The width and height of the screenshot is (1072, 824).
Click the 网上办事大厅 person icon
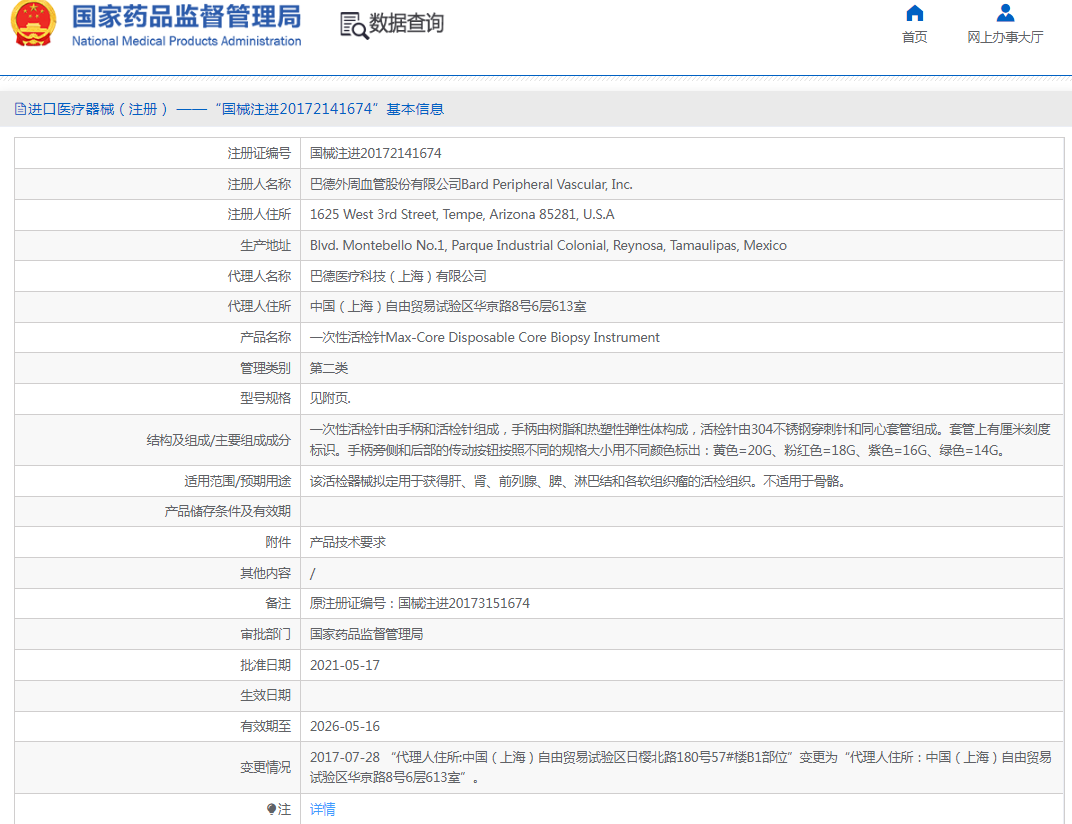click(1005, 13)
